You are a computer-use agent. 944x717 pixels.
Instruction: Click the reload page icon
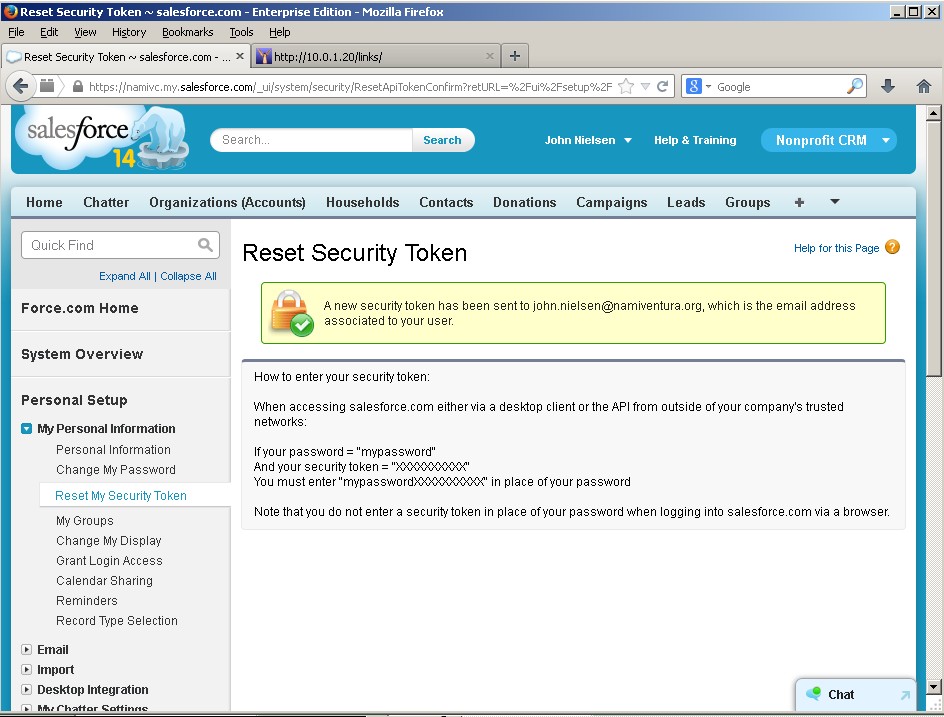[x=663, y=87]
